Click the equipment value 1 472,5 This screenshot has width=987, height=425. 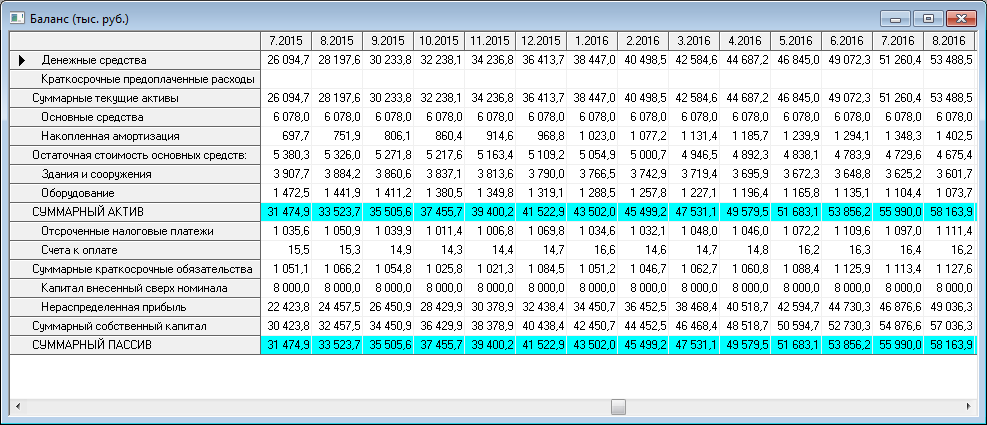[x=286, y=193]
